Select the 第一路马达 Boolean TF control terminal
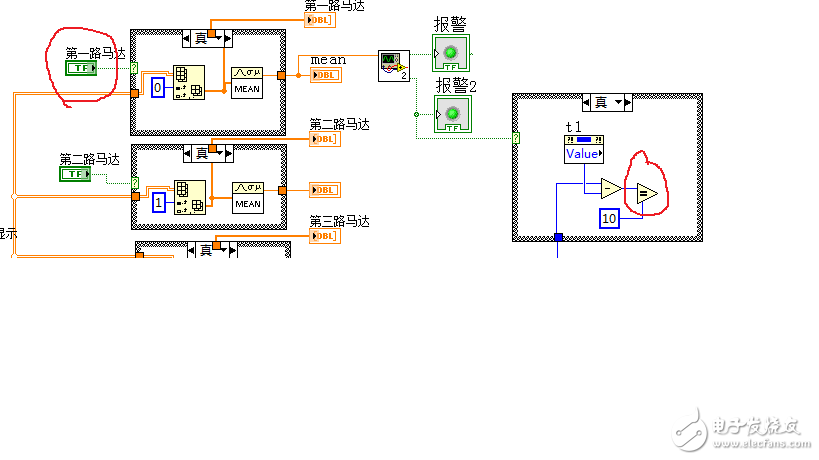Viewport: 819px width, 460px height. coord(81,68)
